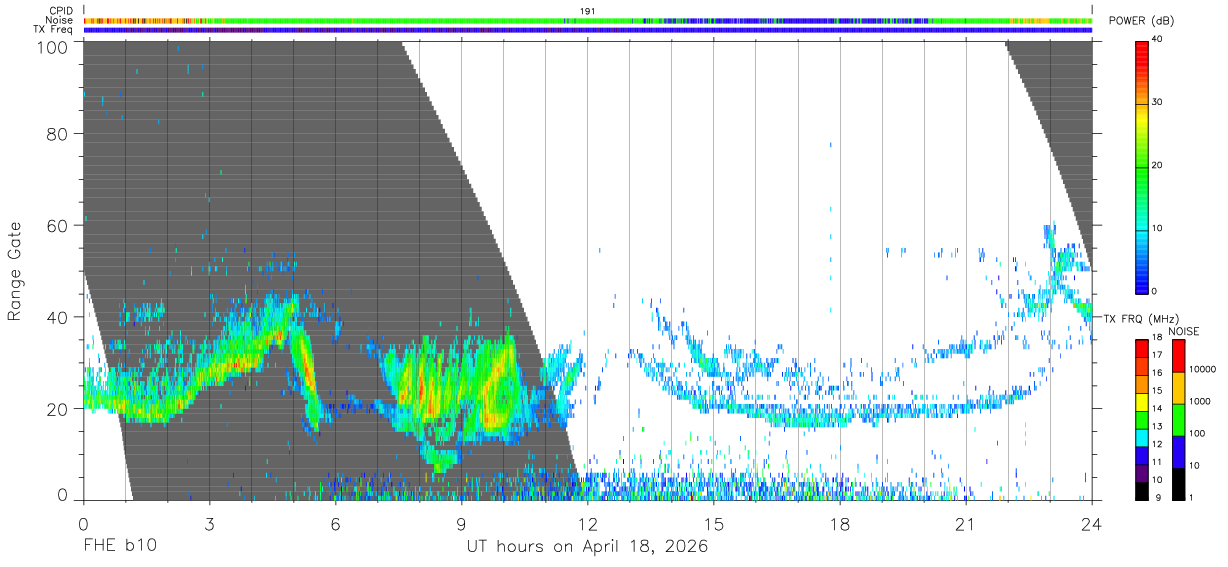This screenshot has height=567, width=1228.
Task: Click the Range Gate axis label '60'
Action: [56, 226]
